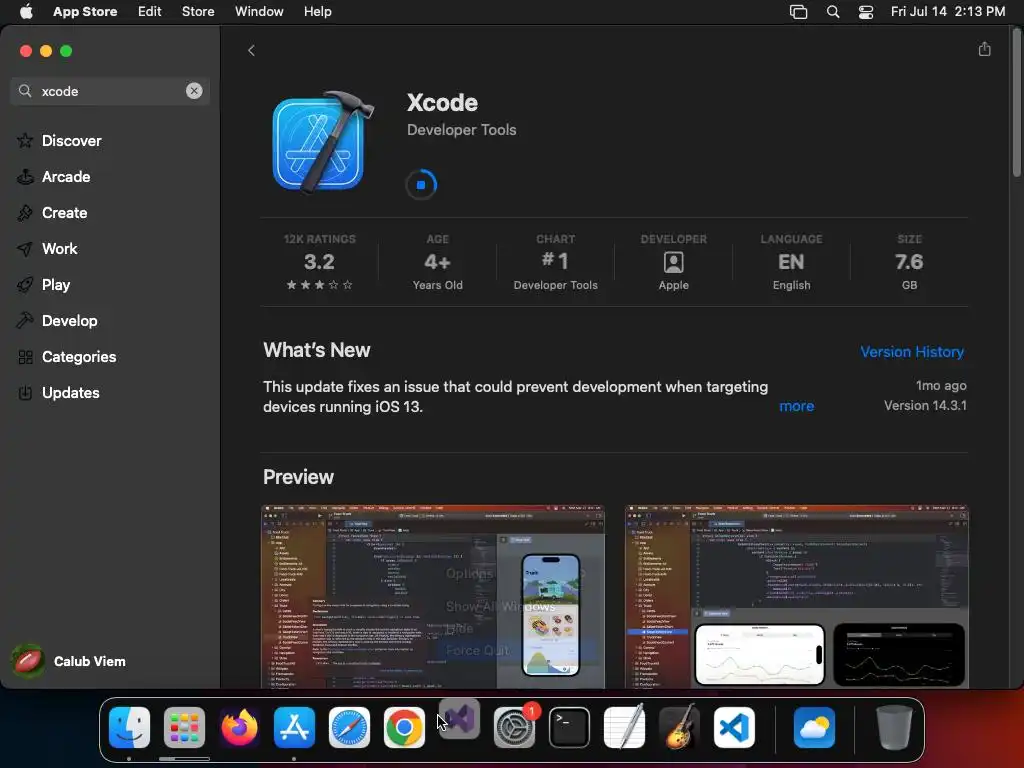The height and width of the screenshot is (768, 1024).
Task: Launch Google Chrome from the Dock
Action: pos(404,727)
